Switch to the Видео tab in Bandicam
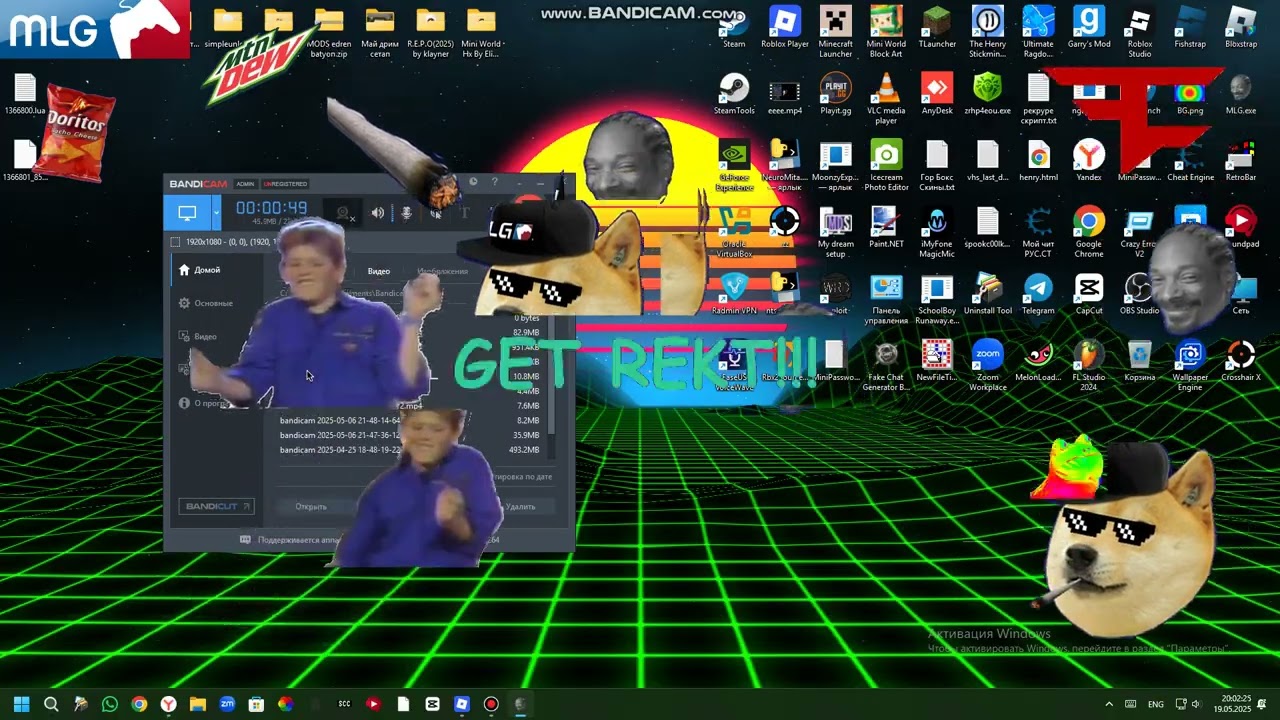The height and width of the screenshot is (720, 1280). point(378,271)
